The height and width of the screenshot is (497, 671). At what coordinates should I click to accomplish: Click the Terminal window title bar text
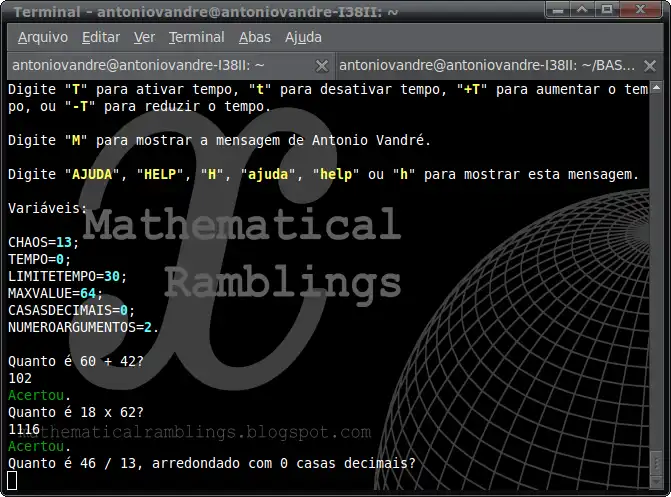(205, 12)
